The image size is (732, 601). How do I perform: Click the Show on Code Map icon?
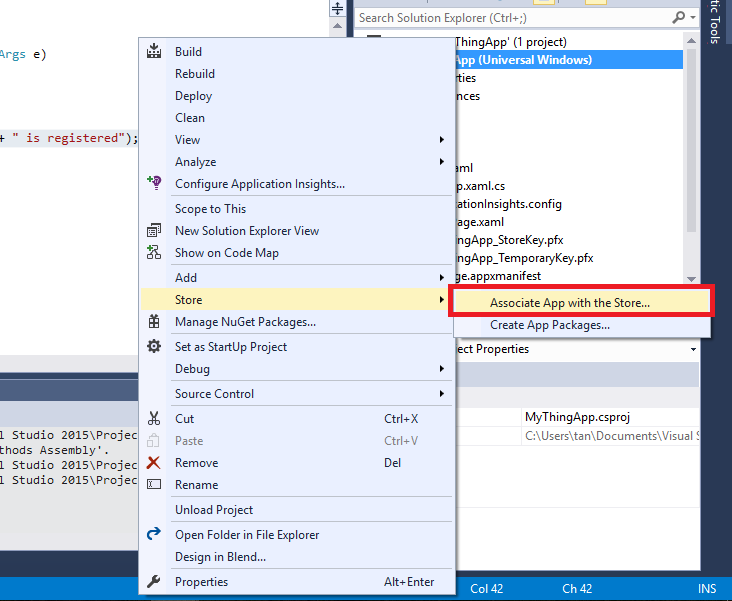point(154,253)
